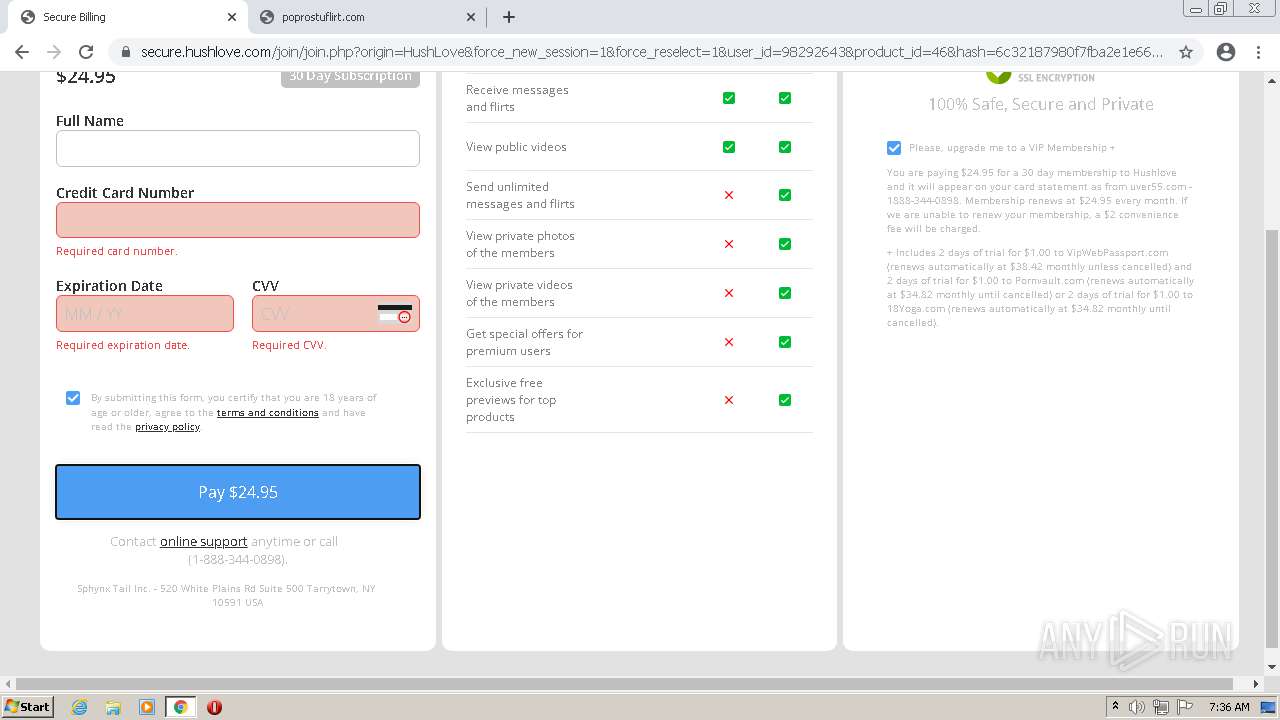
Task: Click the address bar URL
Action: point(652,52)
